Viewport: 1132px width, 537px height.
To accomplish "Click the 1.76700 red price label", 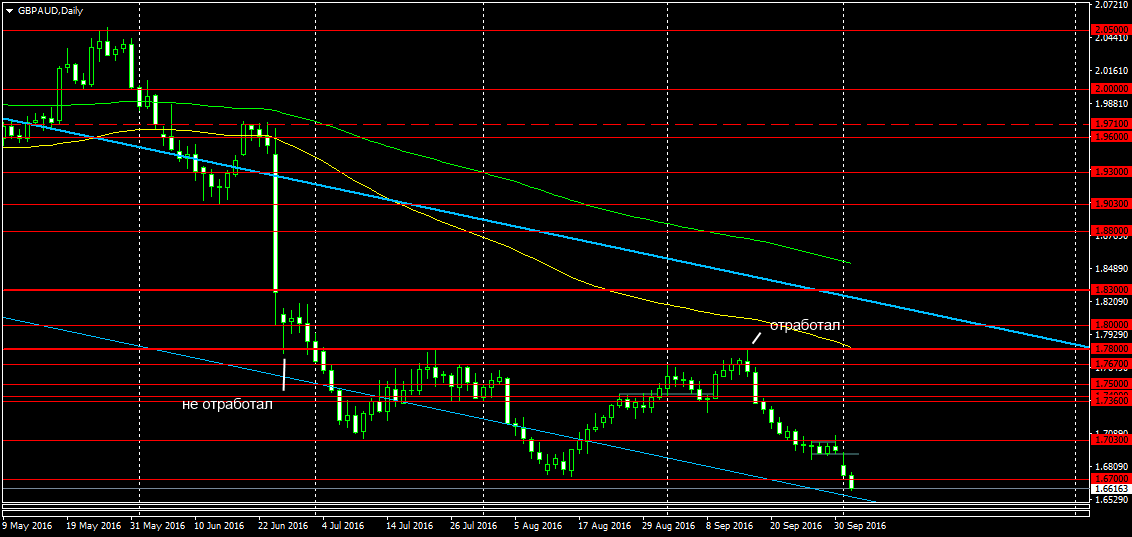I will click(1111, 364).
